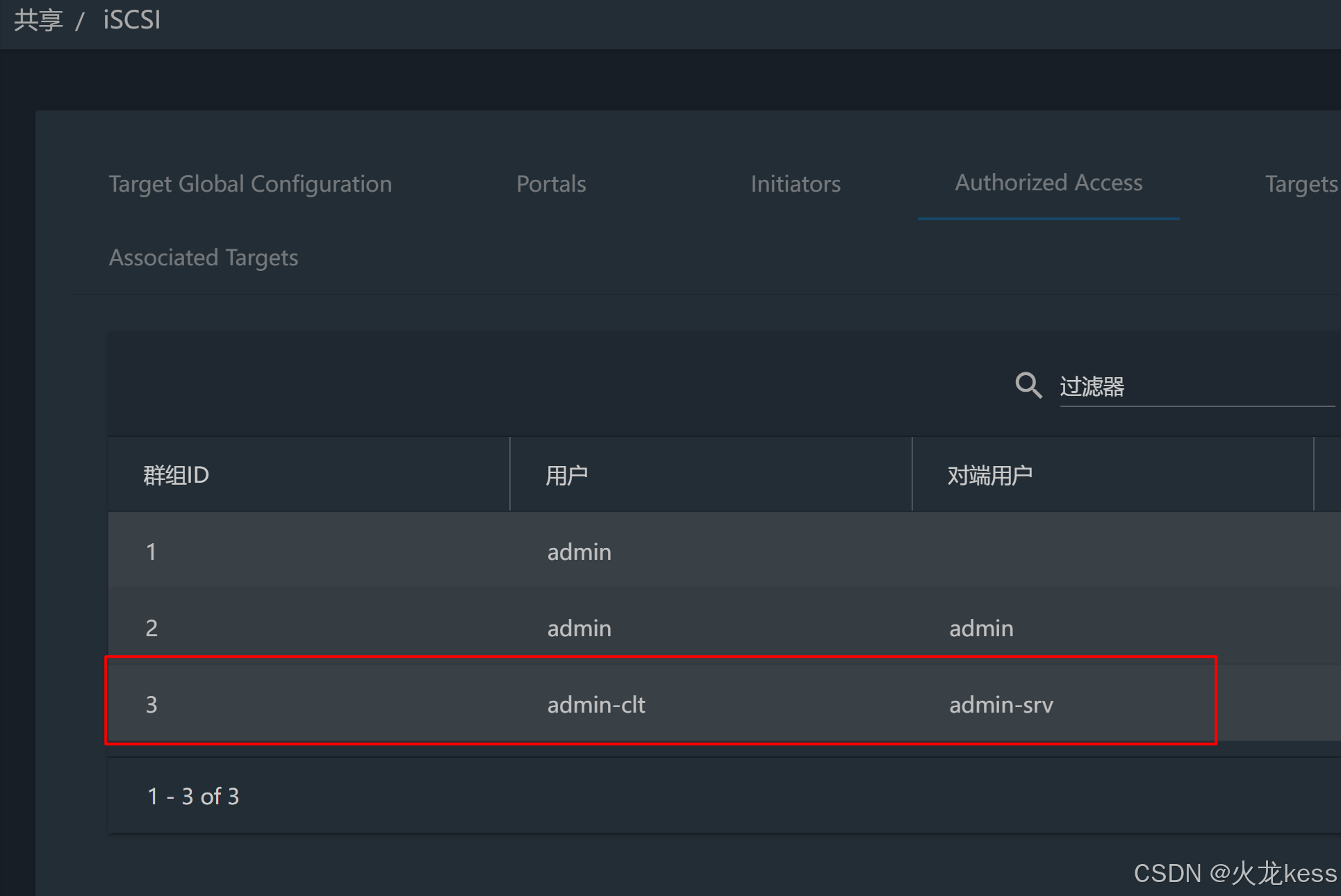Select group ID 2 cell

pyautogui.click(x=151, y=629)
